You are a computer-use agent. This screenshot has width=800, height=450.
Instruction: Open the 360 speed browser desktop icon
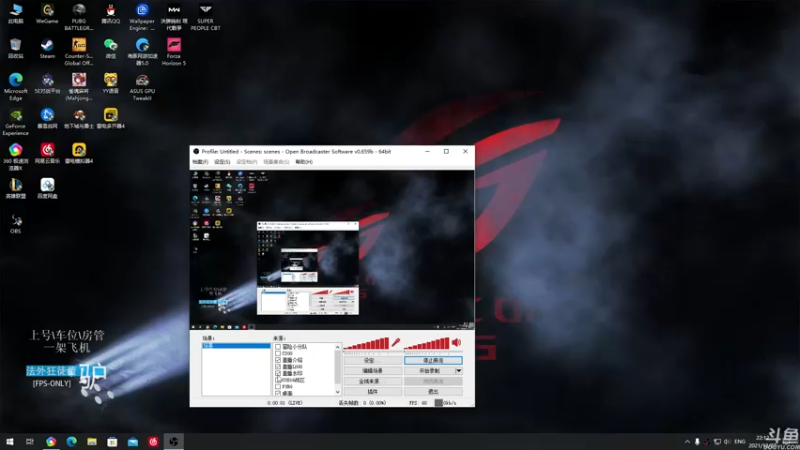tap(15, 156)
